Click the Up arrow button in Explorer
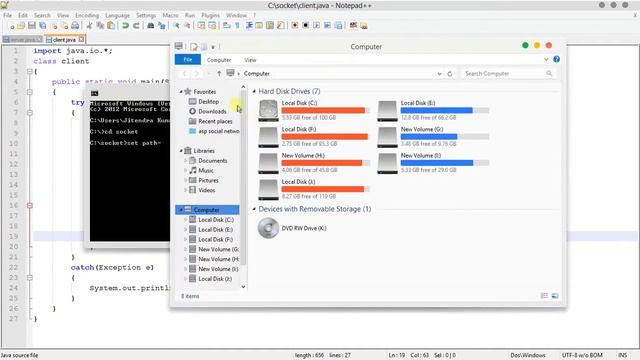640x360 pixels. pos(219,73)
